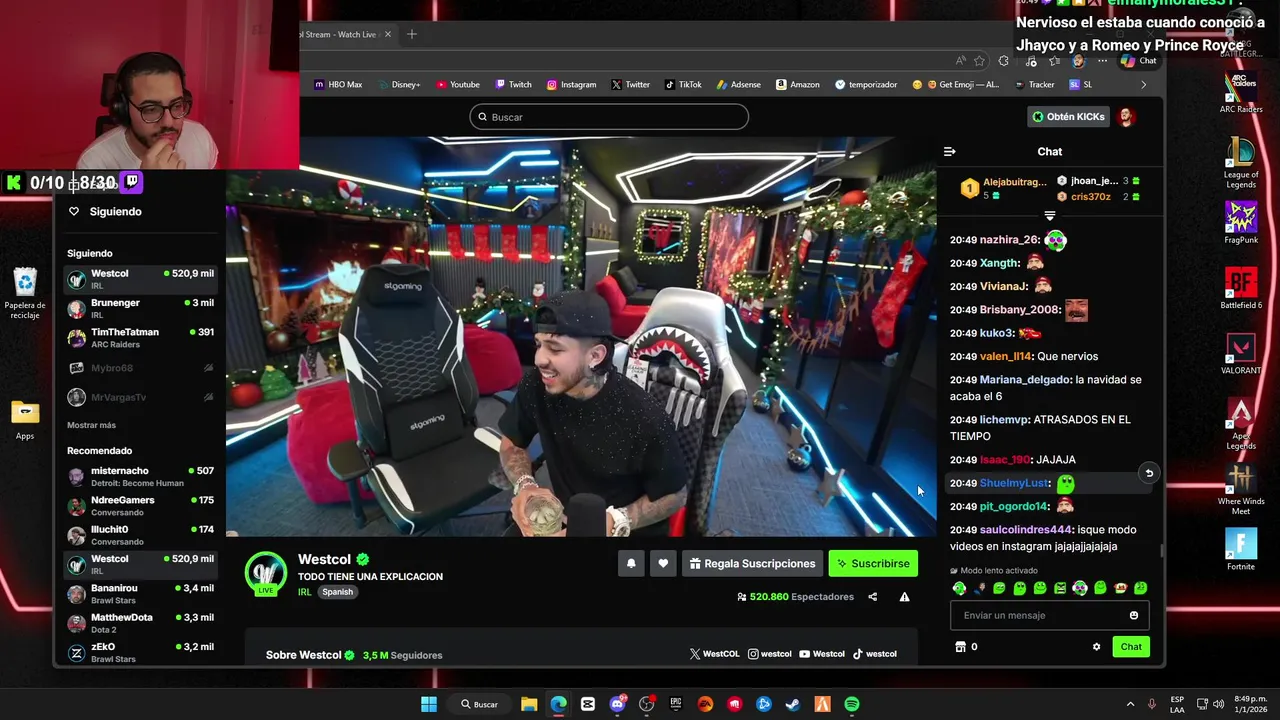Viewport: 1280px width, 720px height.
Task: Click the Westcol channel avatar with LIVE badge
Action: tap(265, 574)
